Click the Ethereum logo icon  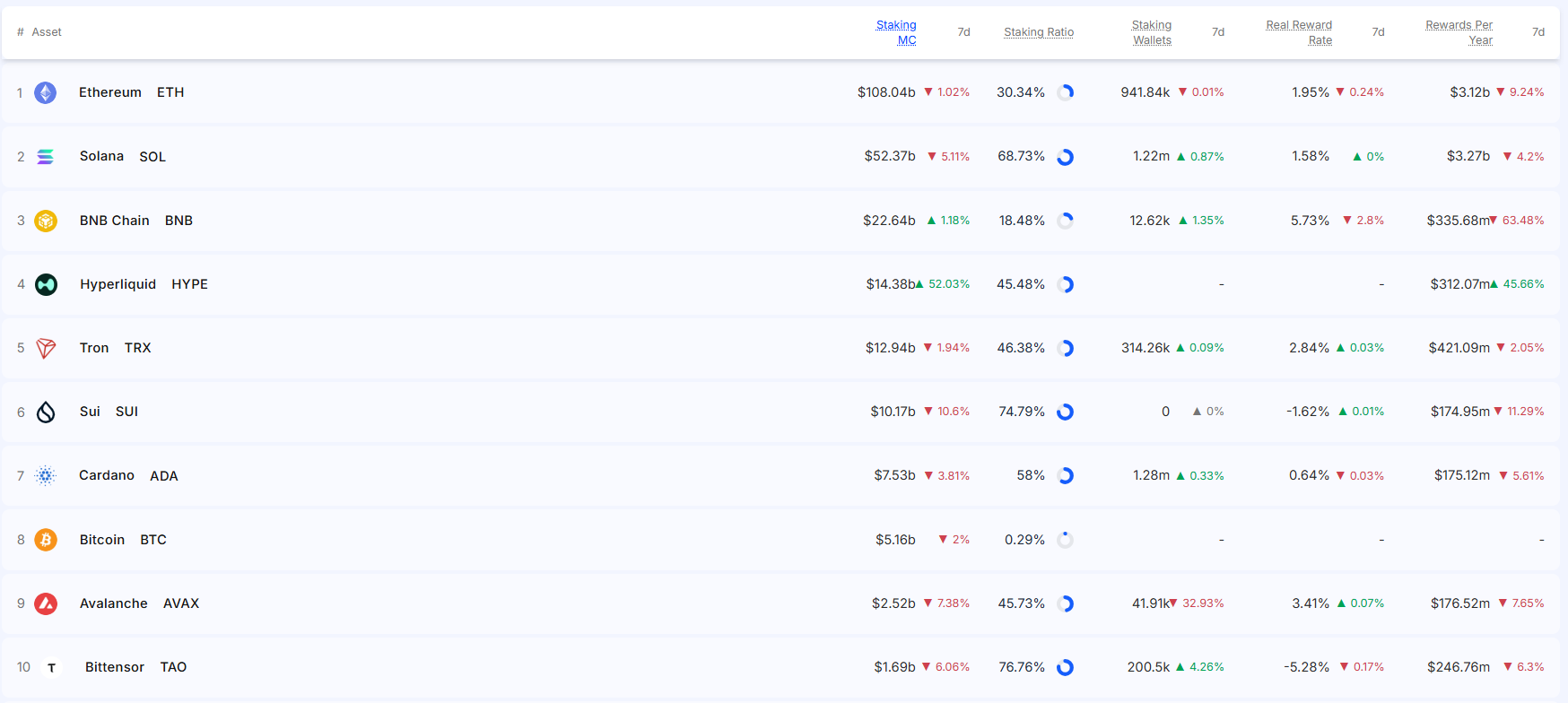click(46, 92)
